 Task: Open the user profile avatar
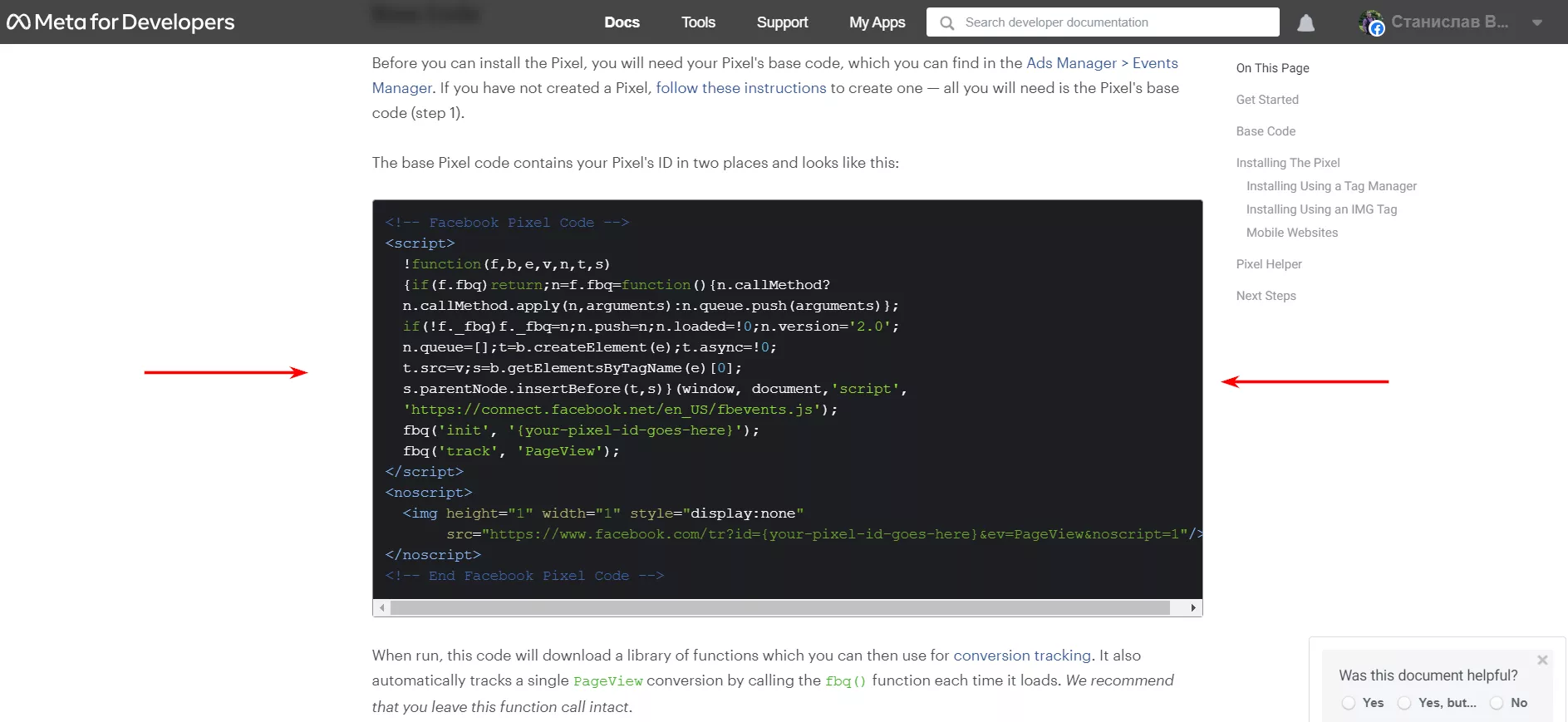(1371, 22)
